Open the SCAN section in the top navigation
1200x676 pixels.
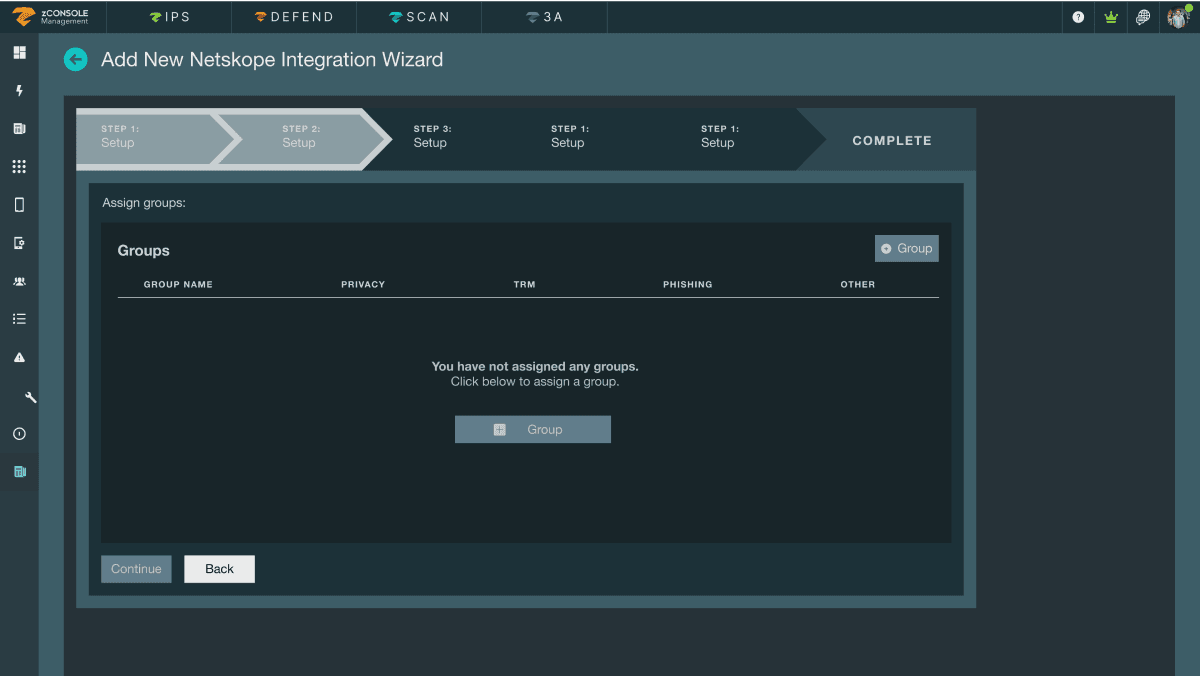coord(418,16)
